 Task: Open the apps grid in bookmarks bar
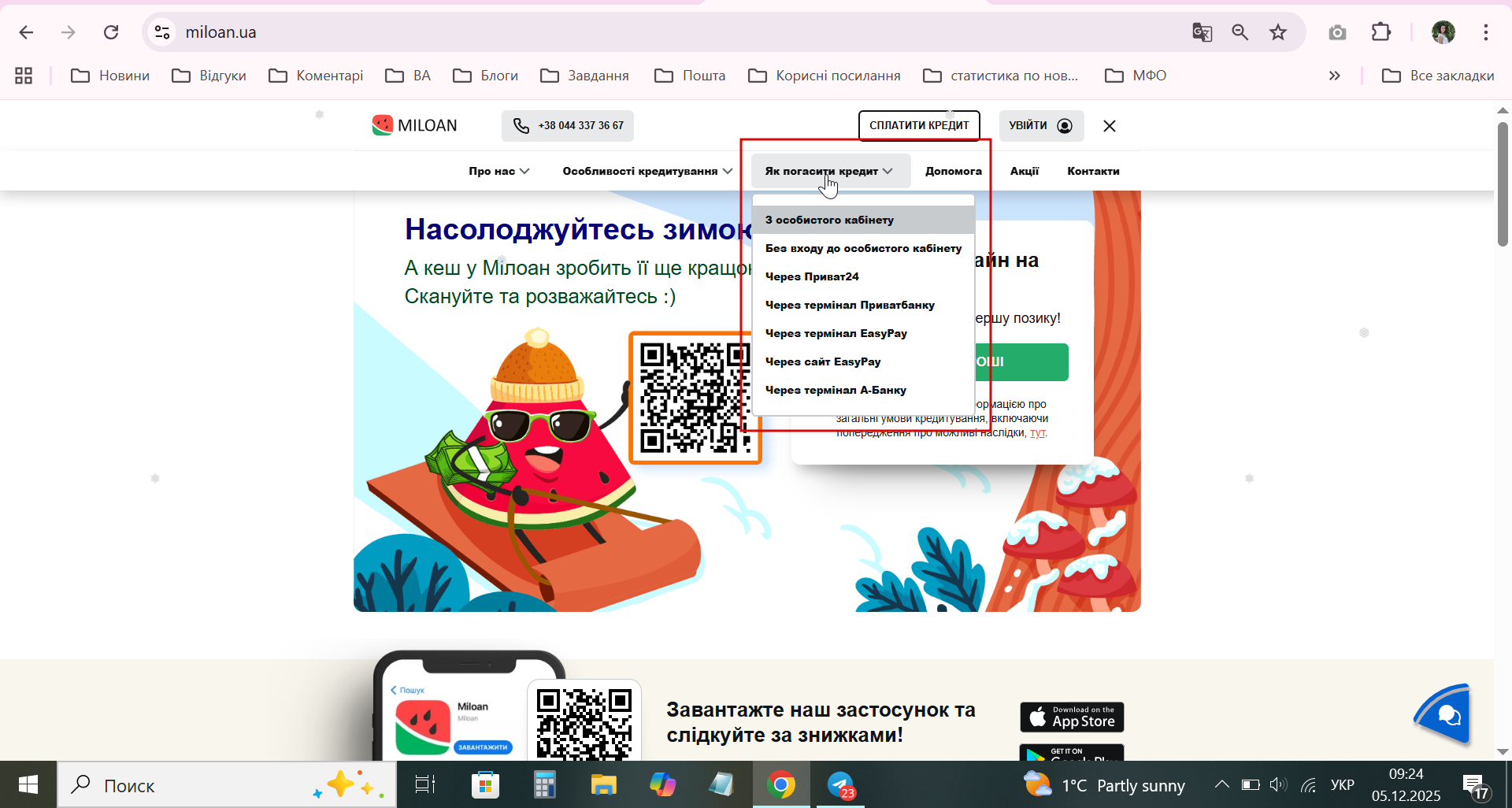click(24, 76)
